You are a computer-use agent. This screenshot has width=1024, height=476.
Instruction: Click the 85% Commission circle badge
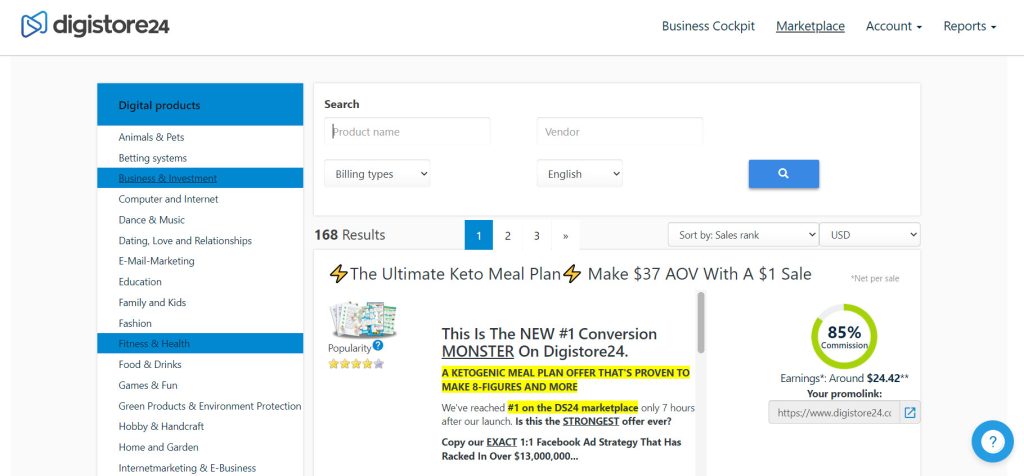(843, 337)
